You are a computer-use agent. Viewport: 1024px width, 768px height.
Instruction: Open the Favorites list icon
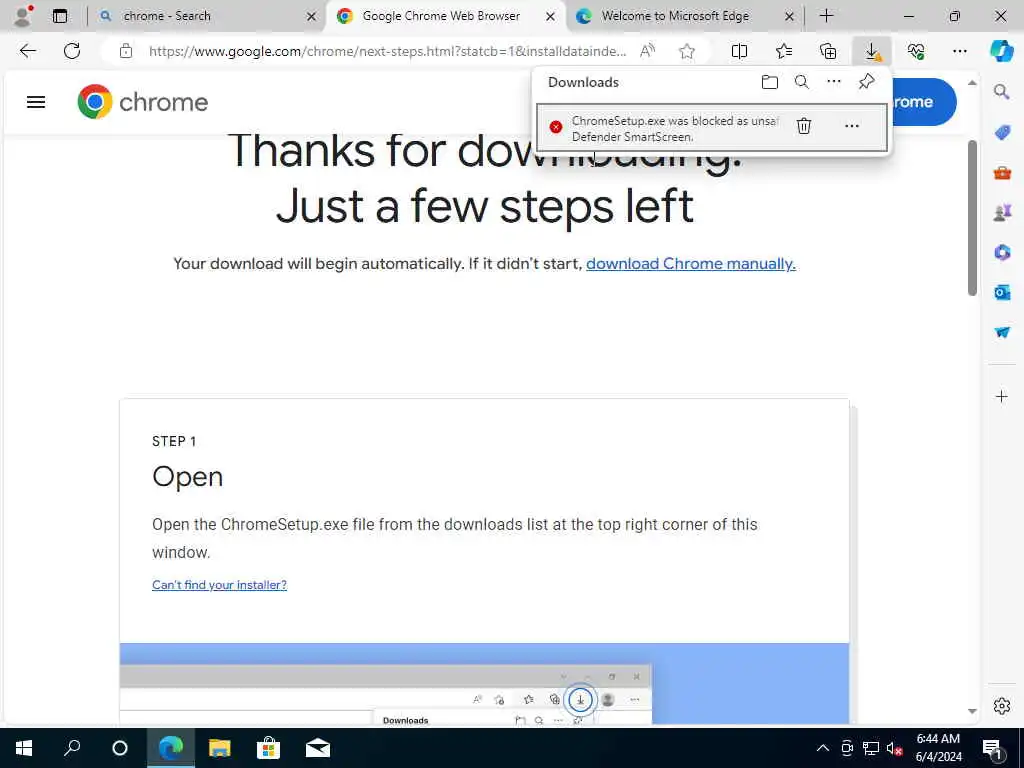click(x=784, y=51)
